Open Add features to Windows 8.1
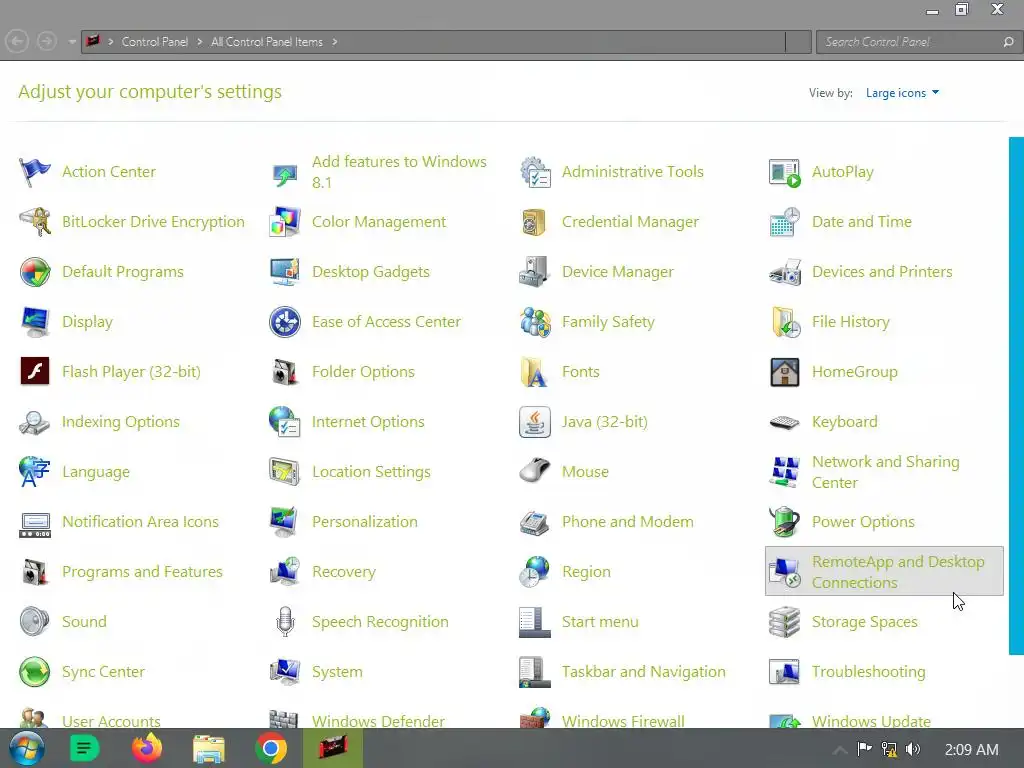 399,172
